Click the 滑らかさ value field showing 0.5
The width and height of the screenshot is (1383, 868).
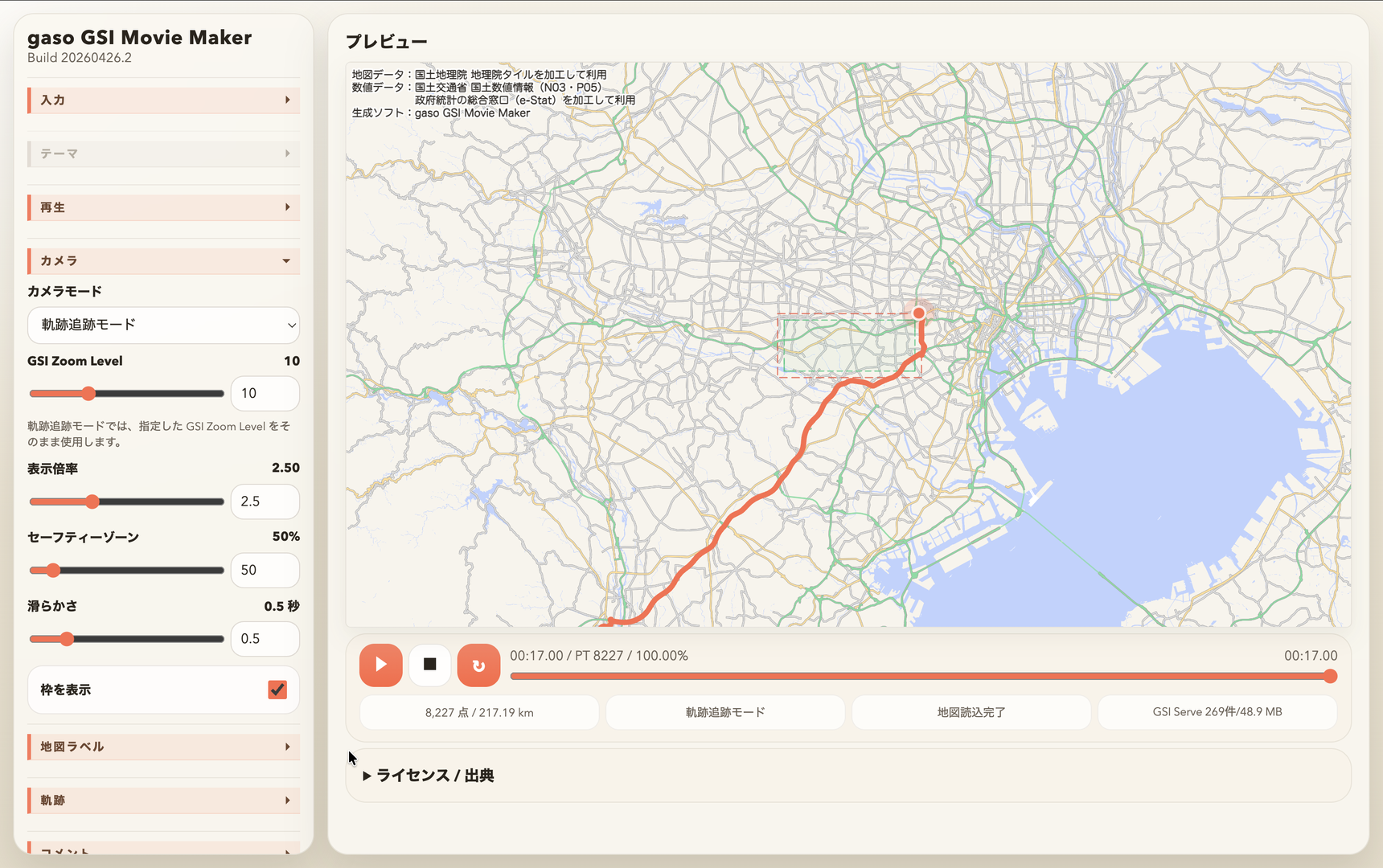(265, 639)
